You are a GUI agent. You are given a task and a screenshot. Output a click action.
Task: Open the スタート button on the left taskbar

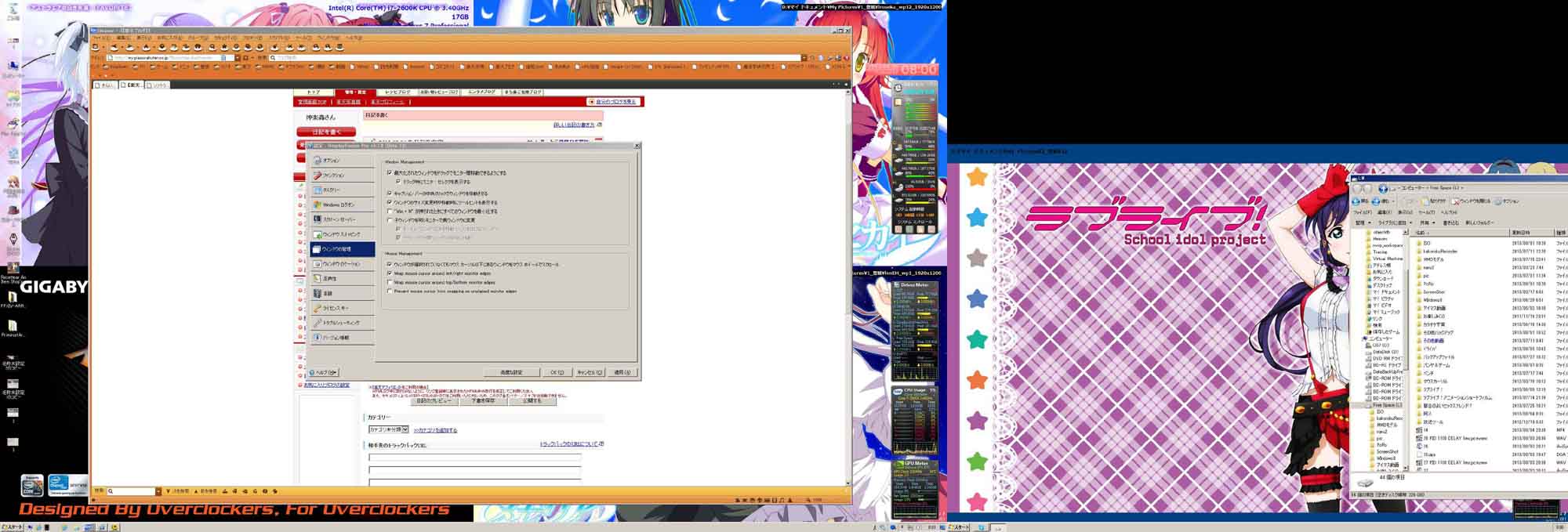point(11,527)
